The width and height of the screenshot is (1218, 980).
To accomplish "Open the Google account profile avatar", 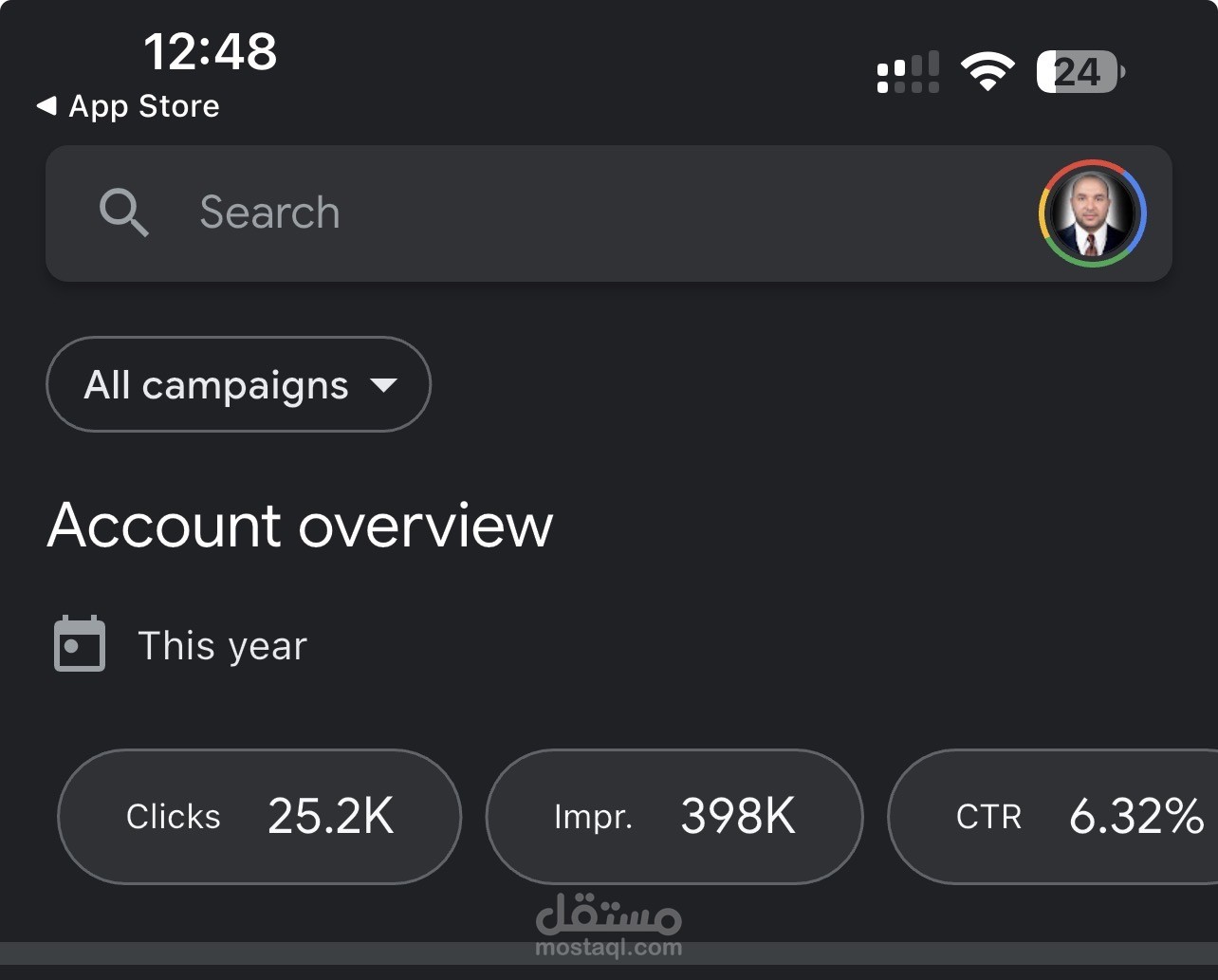I will (x=1092, y=213).
